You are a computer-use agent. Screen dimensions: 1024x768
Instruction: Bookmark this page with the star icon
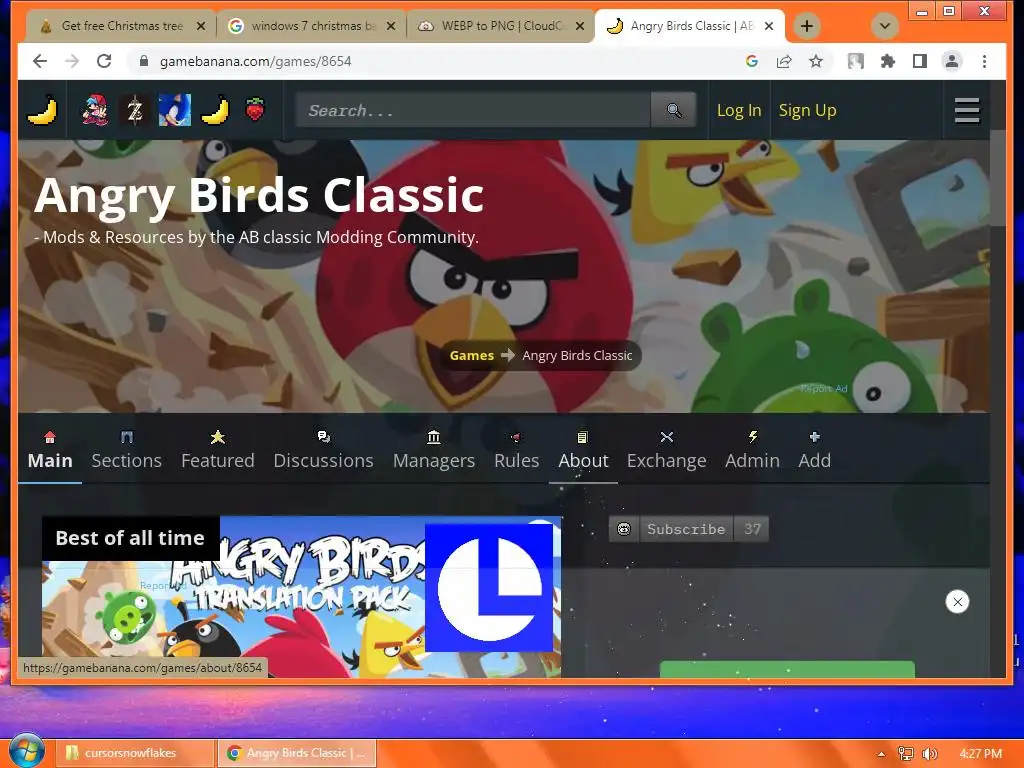(816, 61)
